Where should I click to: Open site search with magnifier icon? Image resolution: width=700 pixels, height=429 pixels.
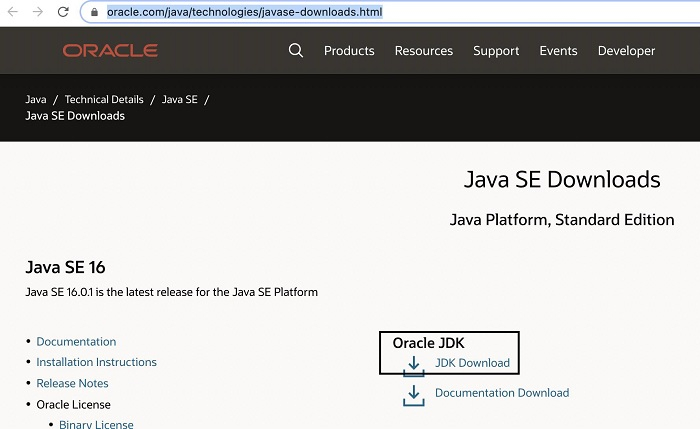tap(295, 50)
